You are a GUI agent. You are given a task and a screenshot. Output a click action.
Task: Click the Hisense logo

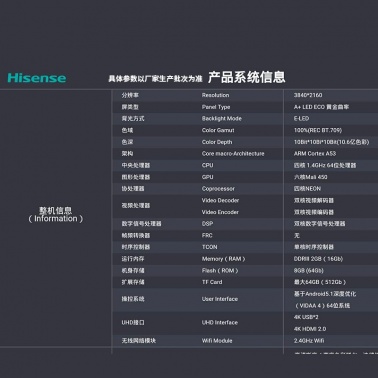(x=37, y=78)
